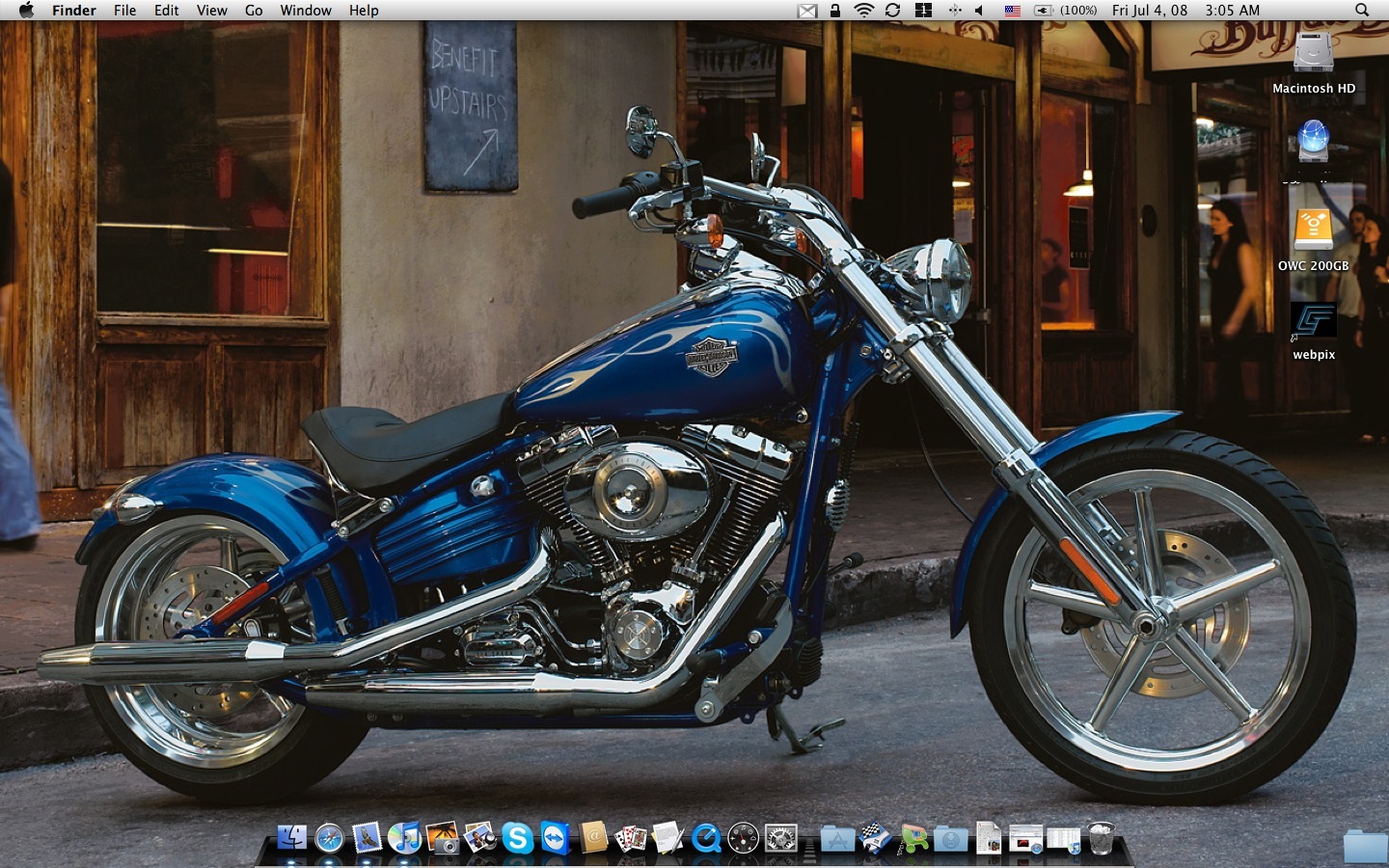The width and height of the screenshot is (1389, 868).
Task: Click the "(100%)" battery percentage text
Action: pyautogui.click(x=1078, y=10)
